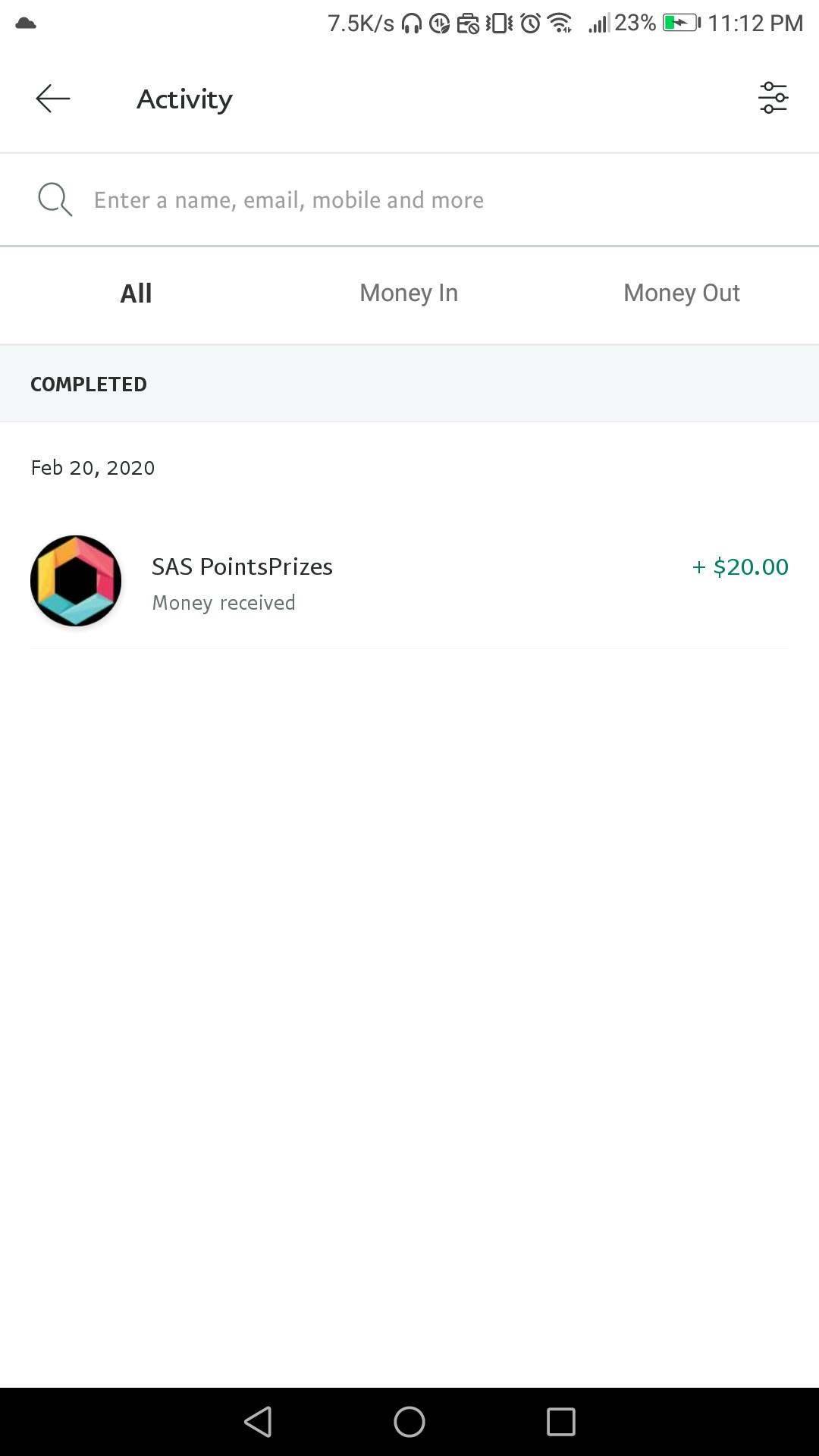Tap the + $20.00 amount
The height and width of the screenshot is (1456, 819).
(x=740, y=566)
